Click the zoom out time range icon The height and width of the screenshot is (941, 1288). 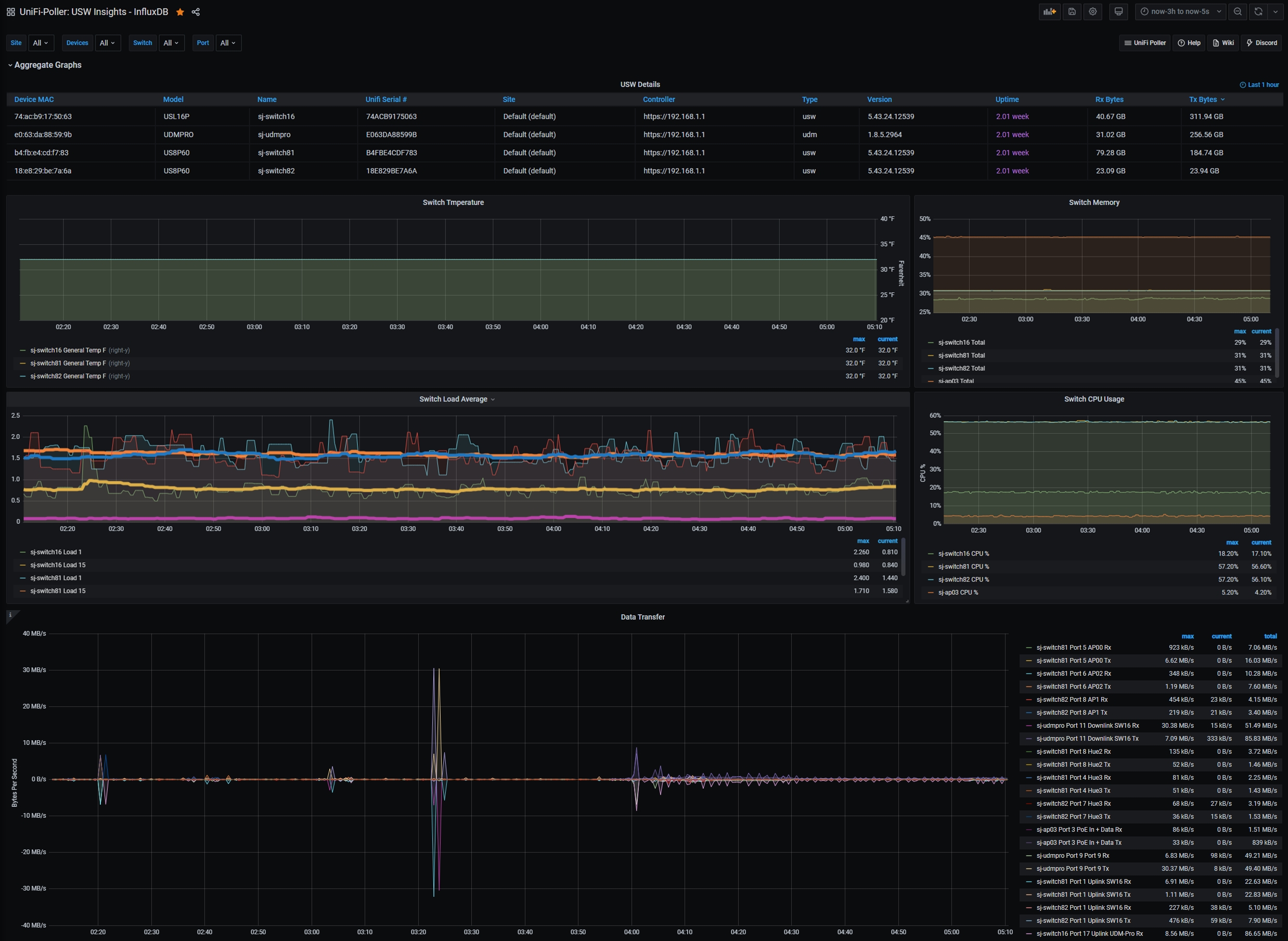(1238, 11)
